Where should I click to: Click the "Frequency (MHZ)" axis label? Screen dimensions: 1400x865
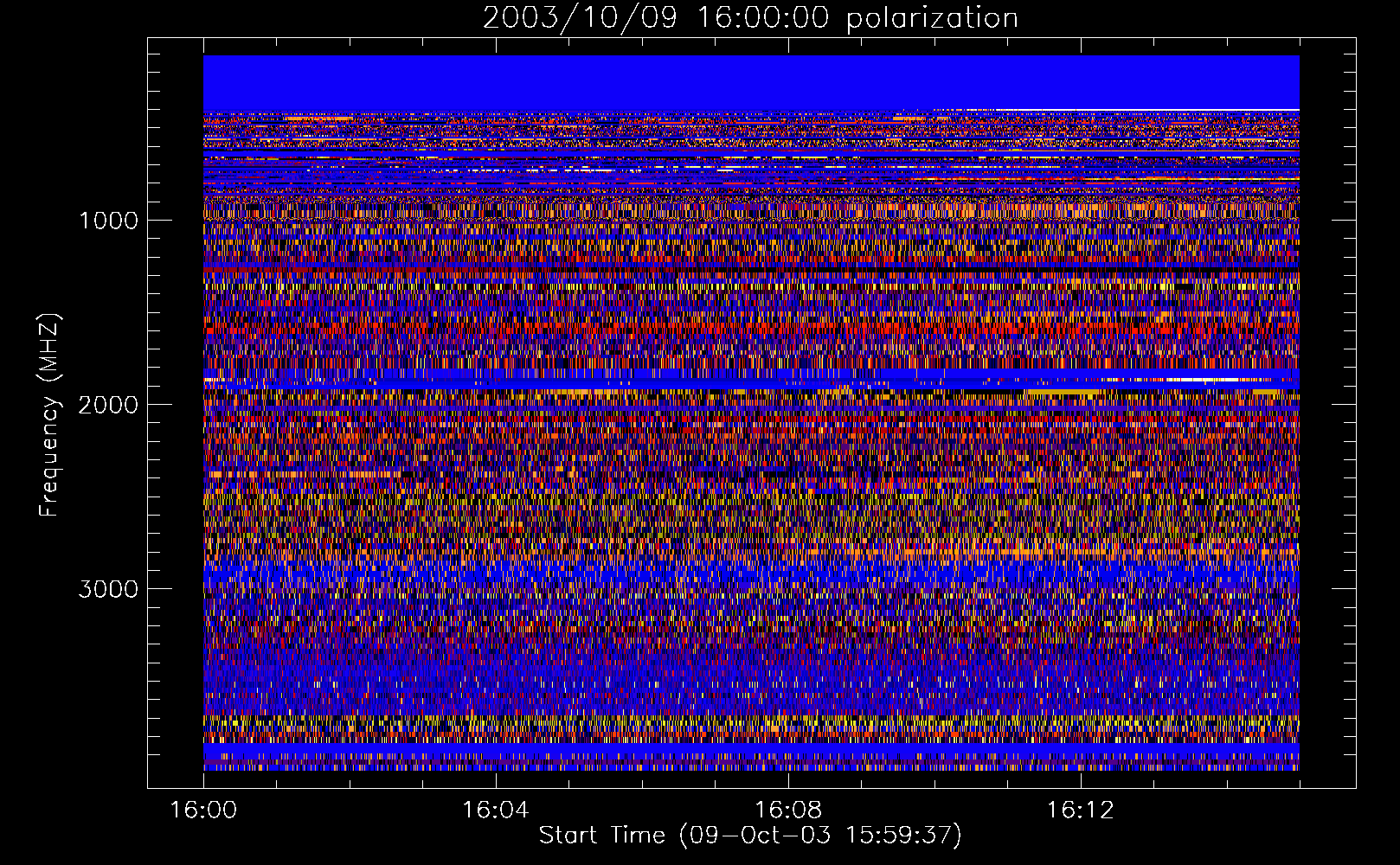click(x=49, y=415)
